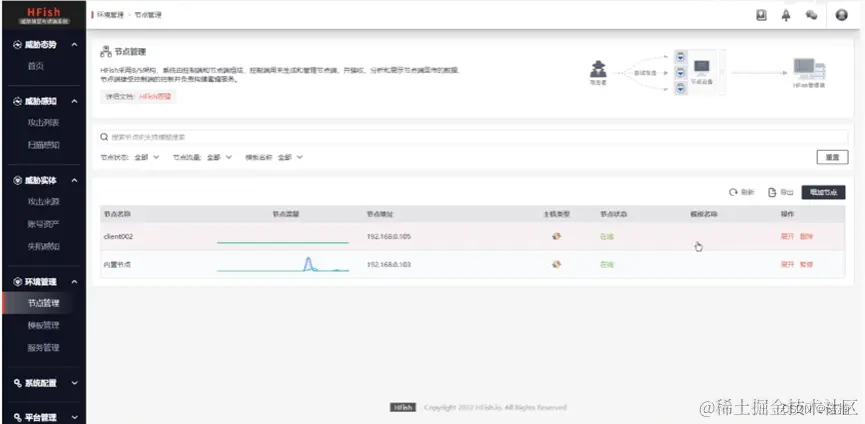This screenshot has height=424, width=865.
Task: Click the 环境管理 breadcrumb in top bar
Action: coord(110,15)
